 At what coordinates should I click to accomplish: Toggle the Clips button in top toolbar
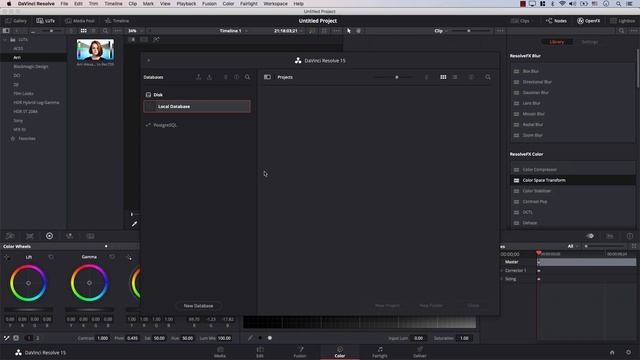click(520, 21)
